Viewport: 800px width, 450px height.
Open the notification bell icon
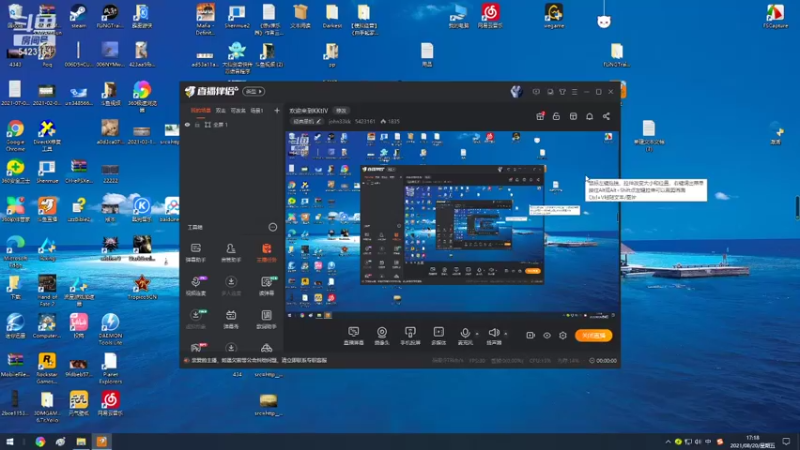pyautogui.click(x=589, y=116)
